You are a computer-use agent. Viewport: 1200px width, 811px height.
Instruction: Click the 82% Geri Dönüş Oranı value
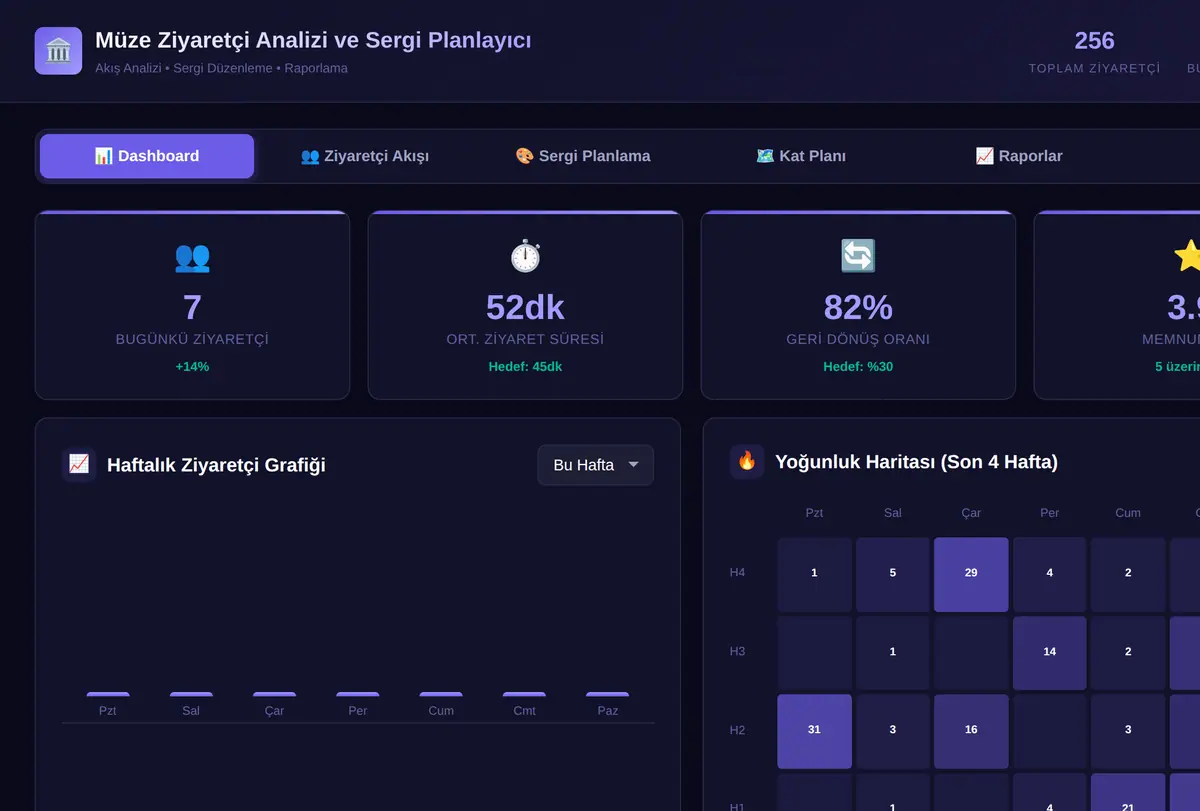pos(858,307)
